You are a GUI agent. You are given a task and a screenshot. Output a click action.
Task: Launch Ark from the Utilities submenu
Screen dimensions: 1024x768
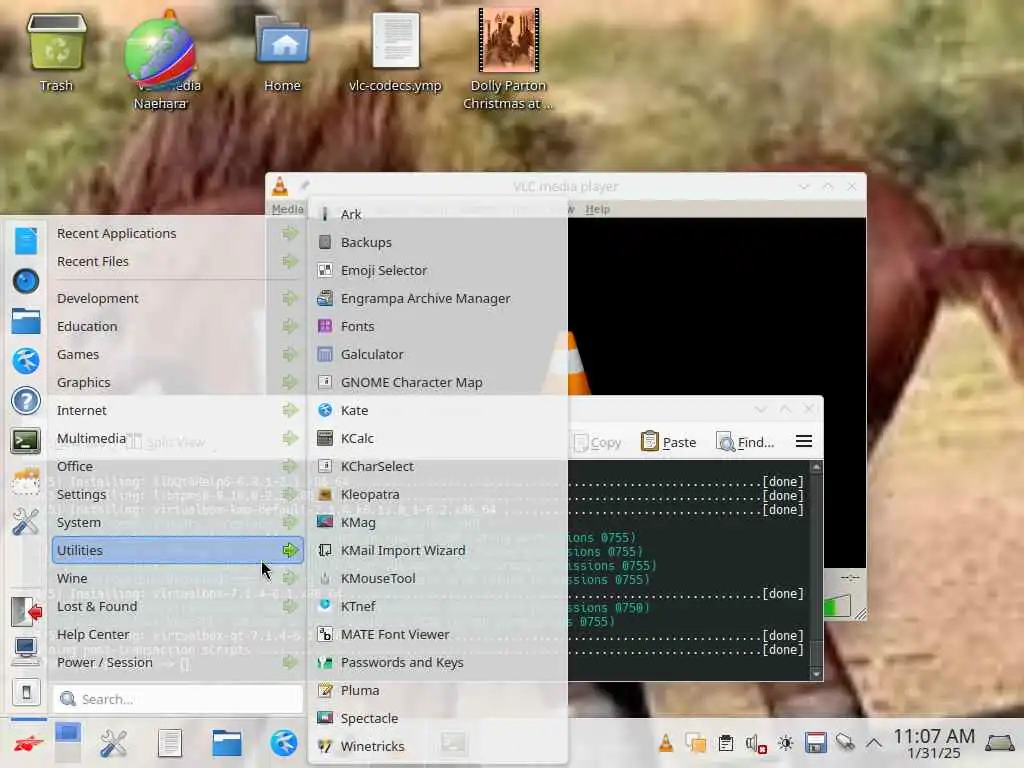(x=438, y=214)
